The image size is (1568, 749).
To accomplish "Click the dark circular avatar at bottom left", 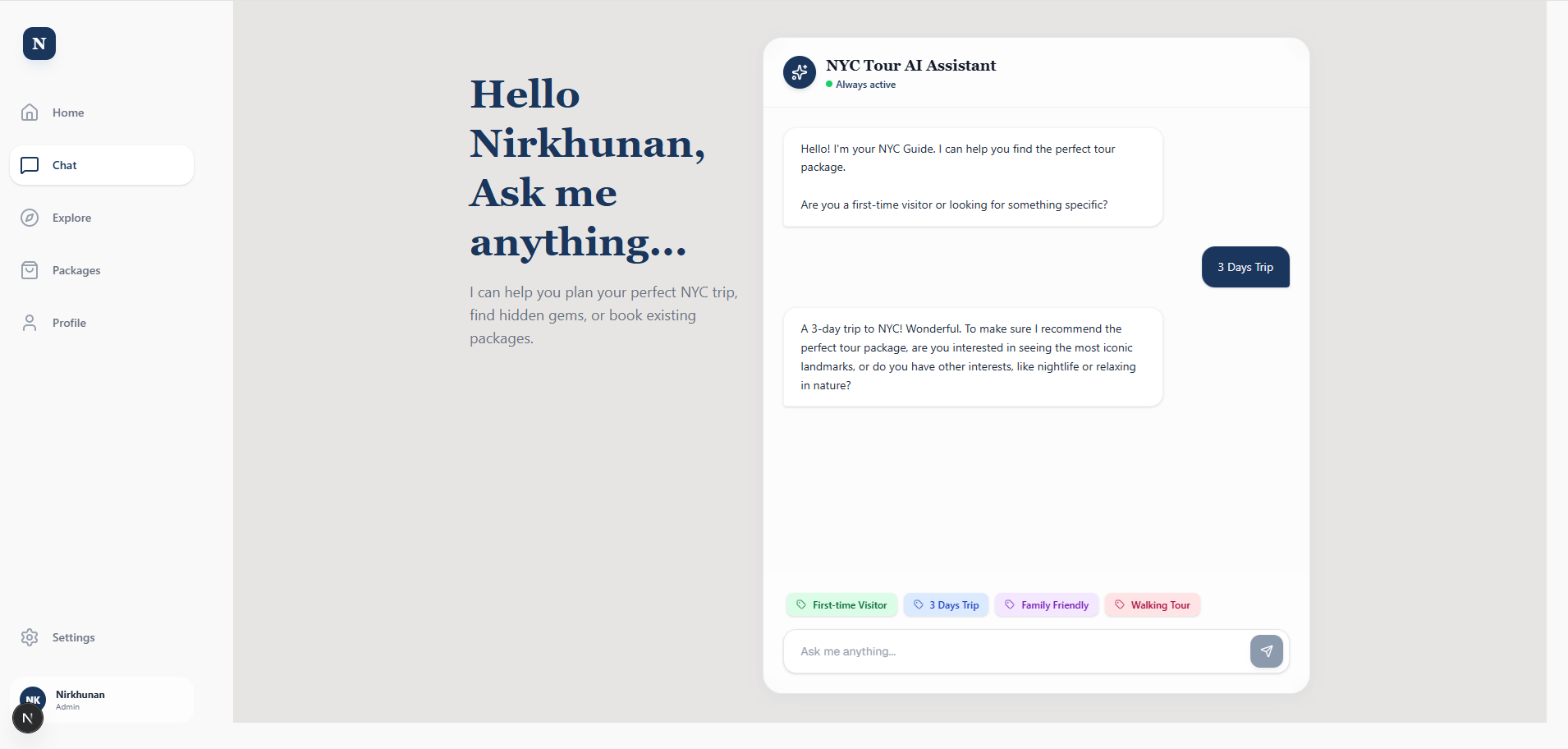I will [x=27, y=718].
